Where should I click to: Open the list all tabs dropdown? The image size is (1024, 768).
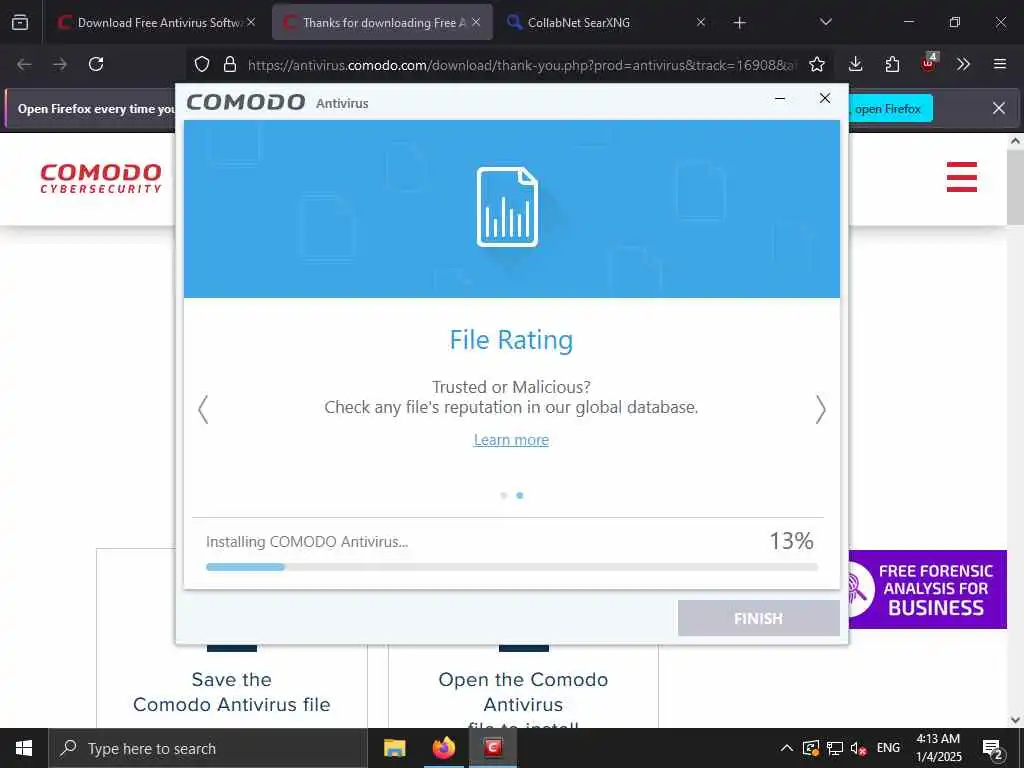click(825, 22)
